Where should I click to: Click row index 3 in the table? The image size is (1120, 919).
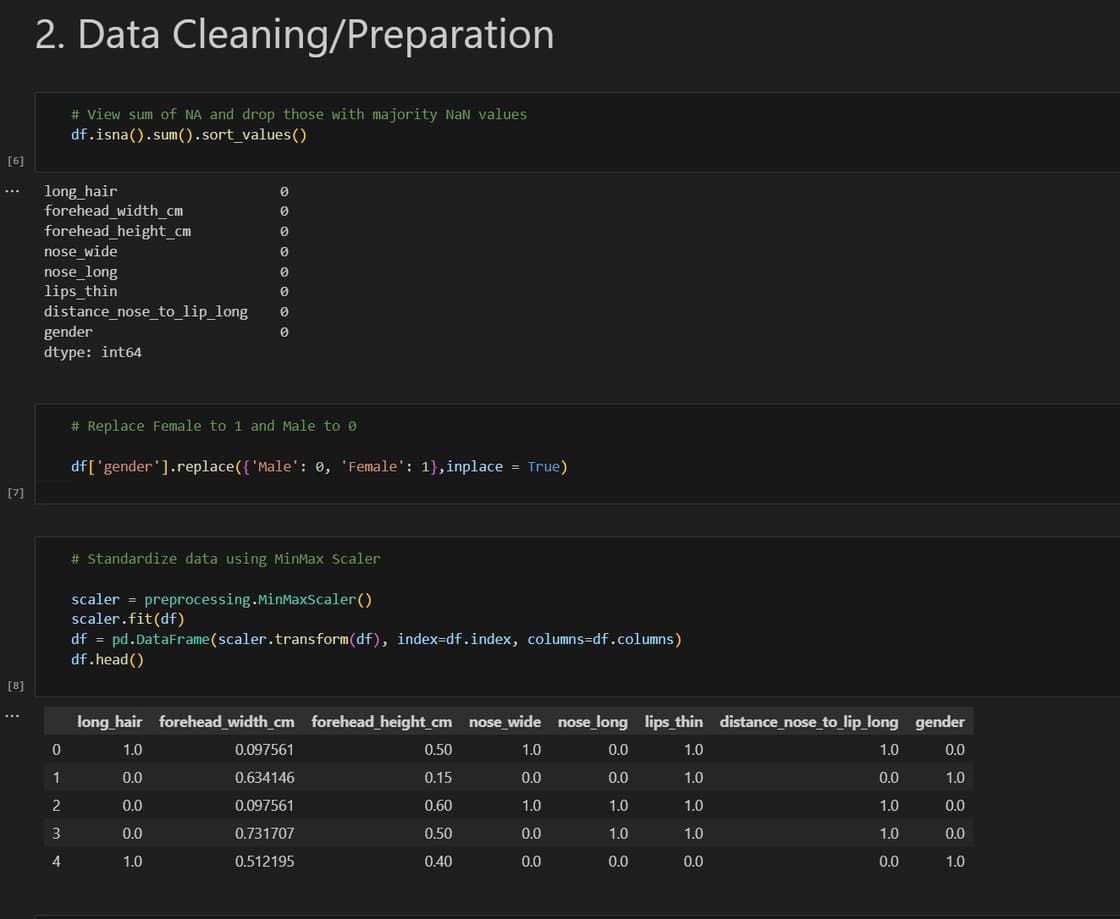tap(56, 833)
